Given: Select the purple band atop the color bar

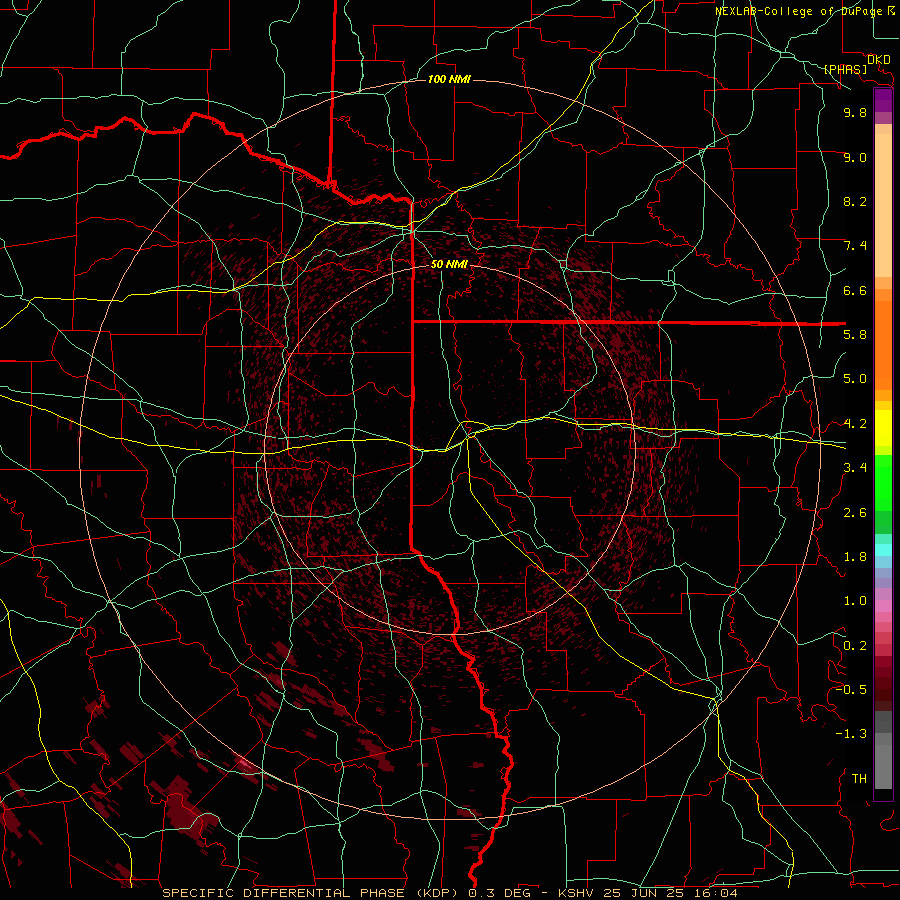Looking at the screenshot, I should pyautogui.click(x=883, y=100).
